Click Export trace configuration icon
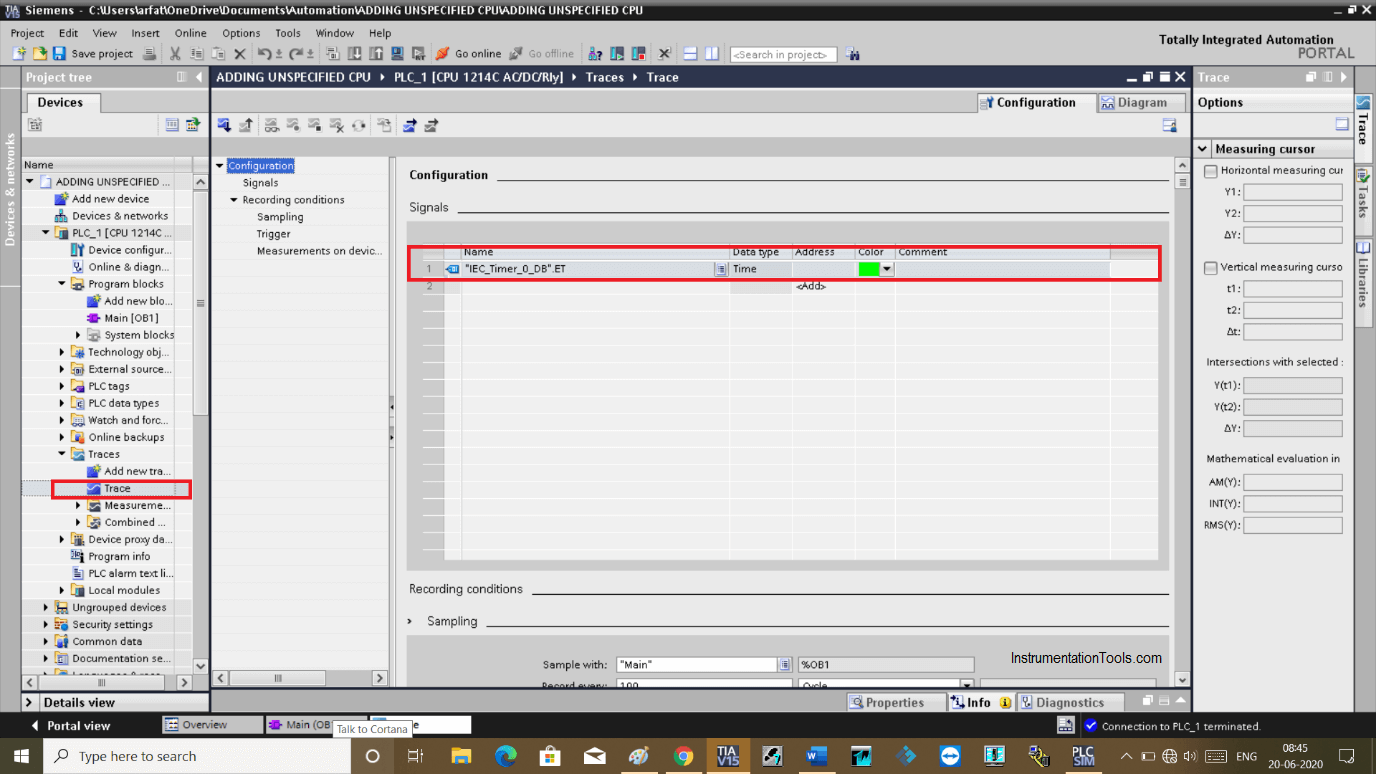Screen dimensions: 1376x774 tap(409, 125)
